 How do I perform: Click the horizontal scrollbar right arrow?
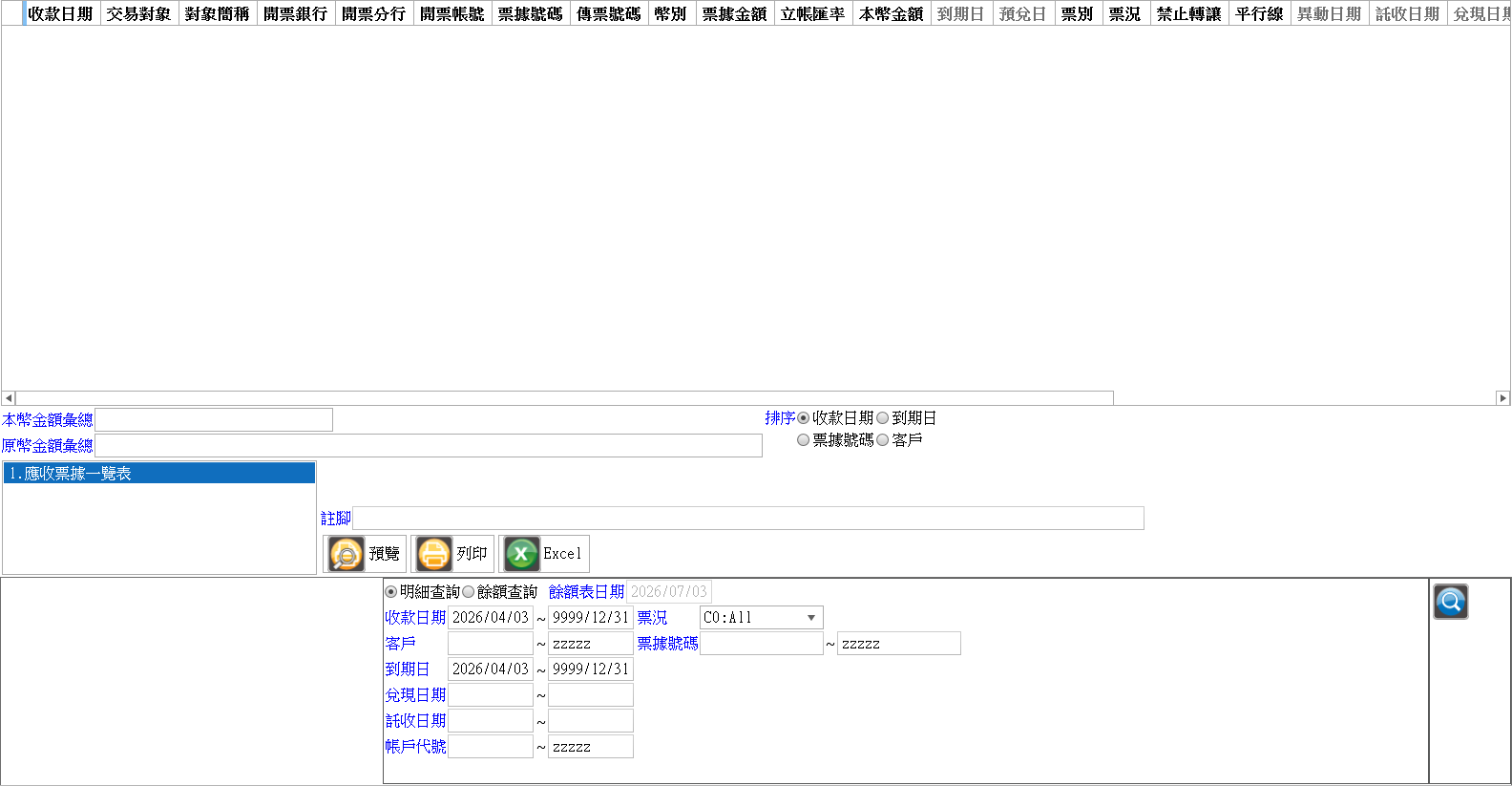pyautogui.click(x=1502, y=398)
